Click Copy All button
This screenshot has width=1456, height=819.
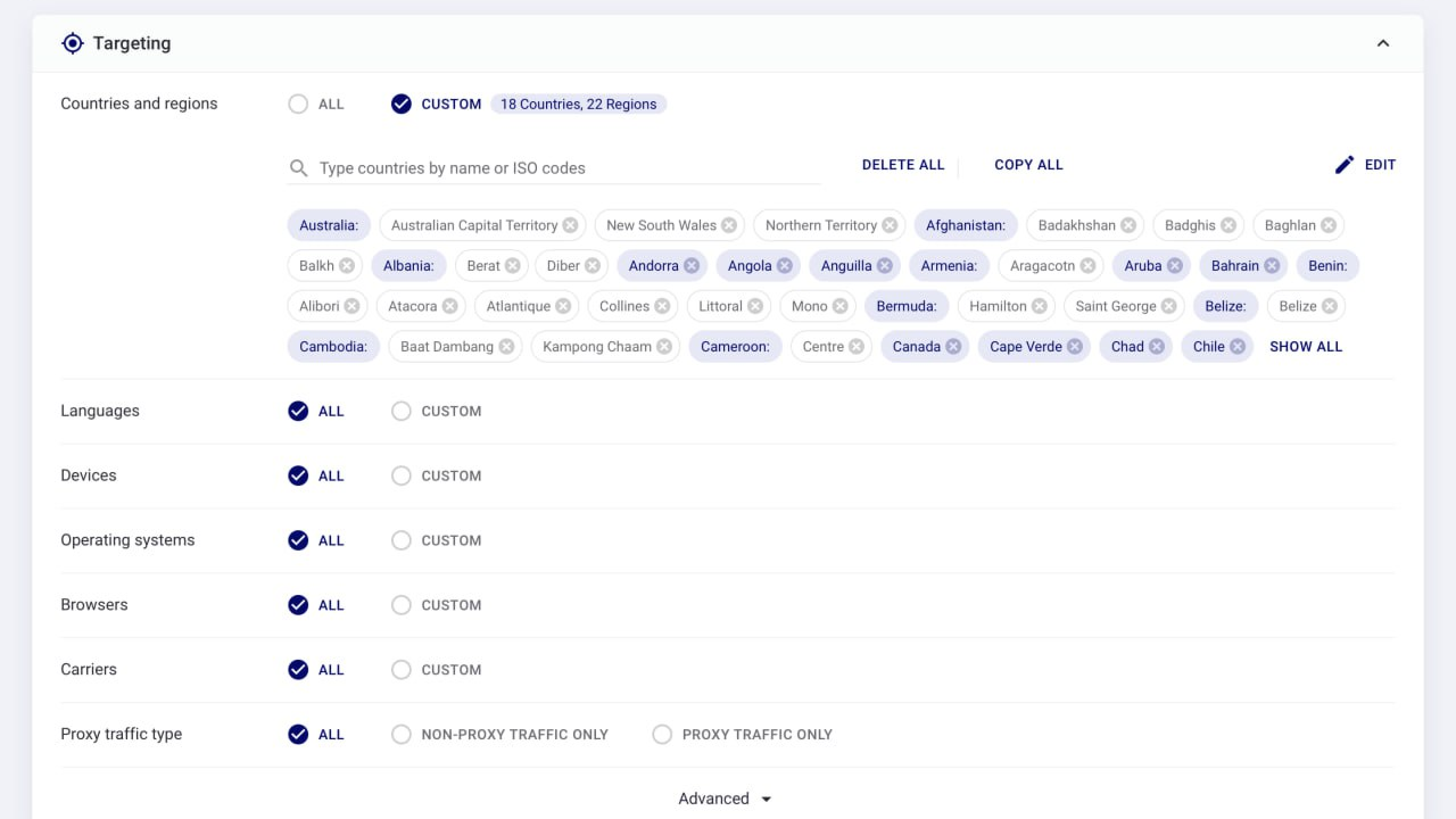(x=1028, y=165)
